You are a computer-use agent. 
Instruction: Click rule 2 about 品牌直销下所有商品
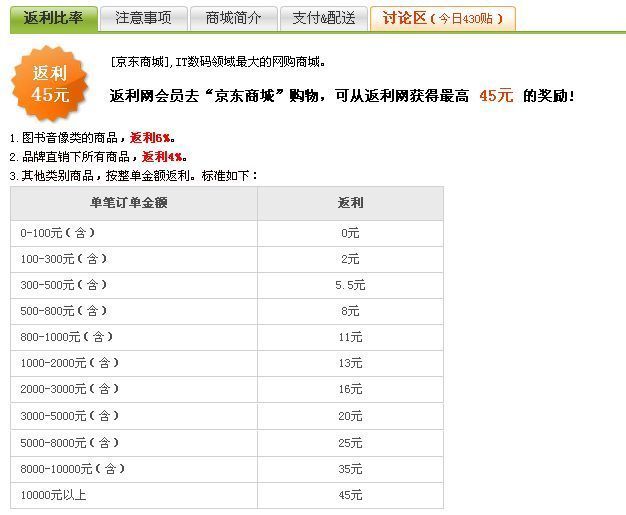click(98, 156)
